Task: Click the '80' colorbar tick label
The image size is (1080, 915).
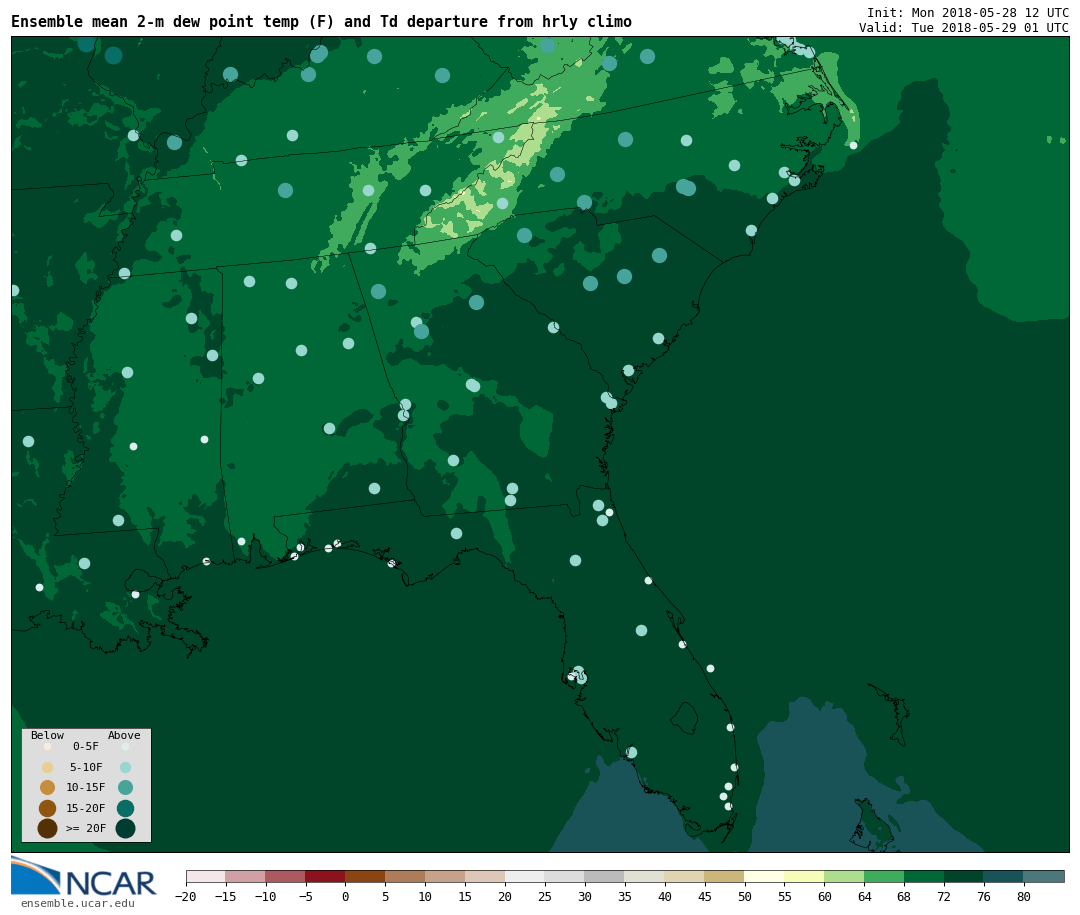Action: click(1024, 896)
